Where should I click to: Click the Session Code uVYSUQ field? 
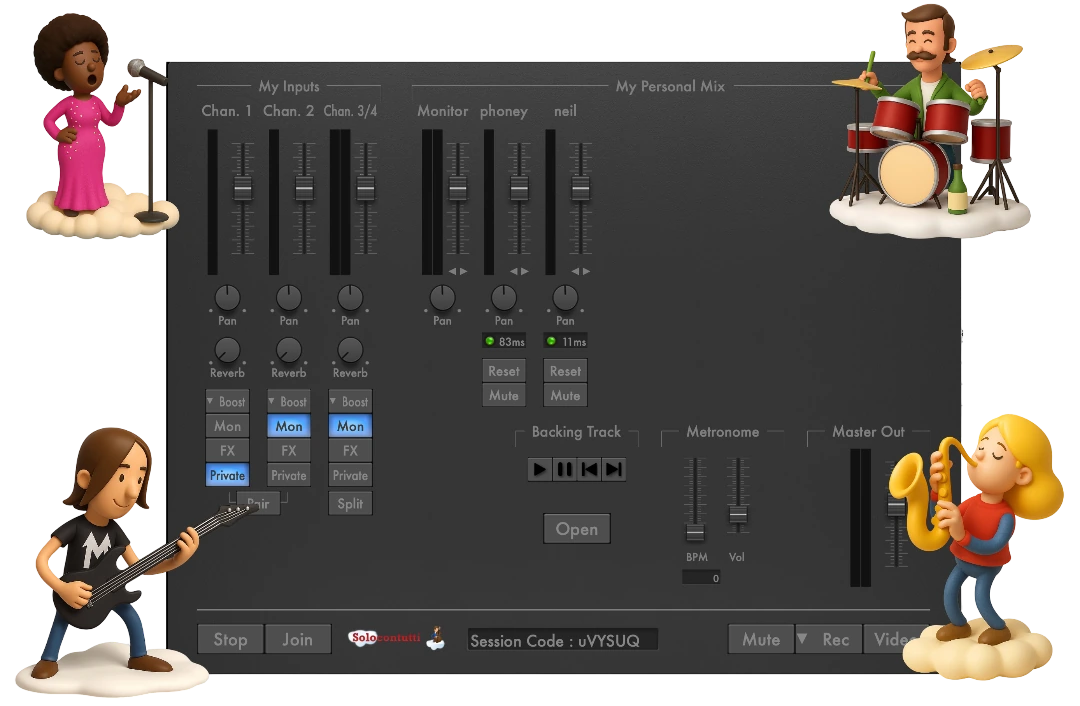click(563, 640)
